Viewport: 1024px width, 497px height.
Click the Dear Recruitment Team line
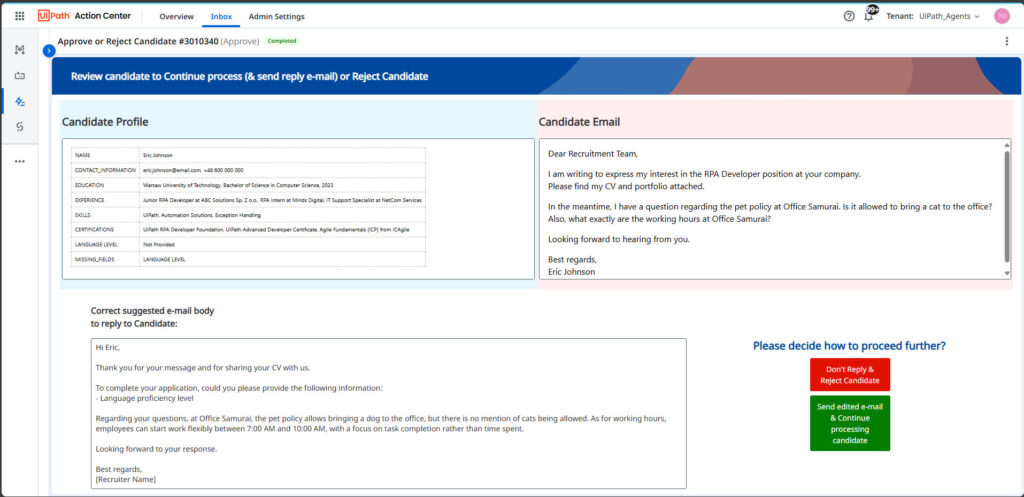[592, 154]
